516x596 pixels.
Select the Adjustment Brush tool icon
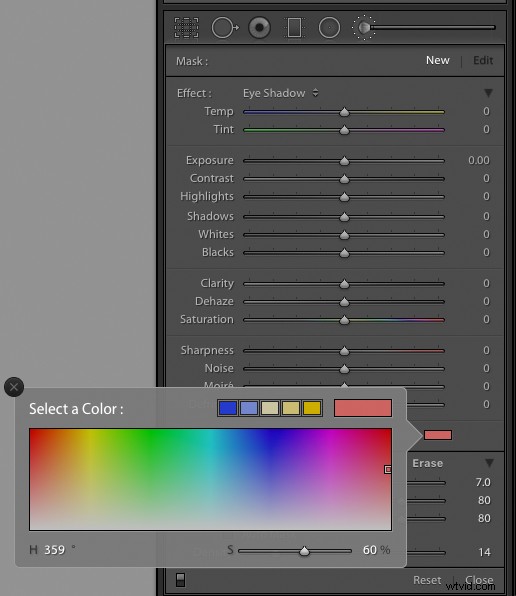click(364, 27)
